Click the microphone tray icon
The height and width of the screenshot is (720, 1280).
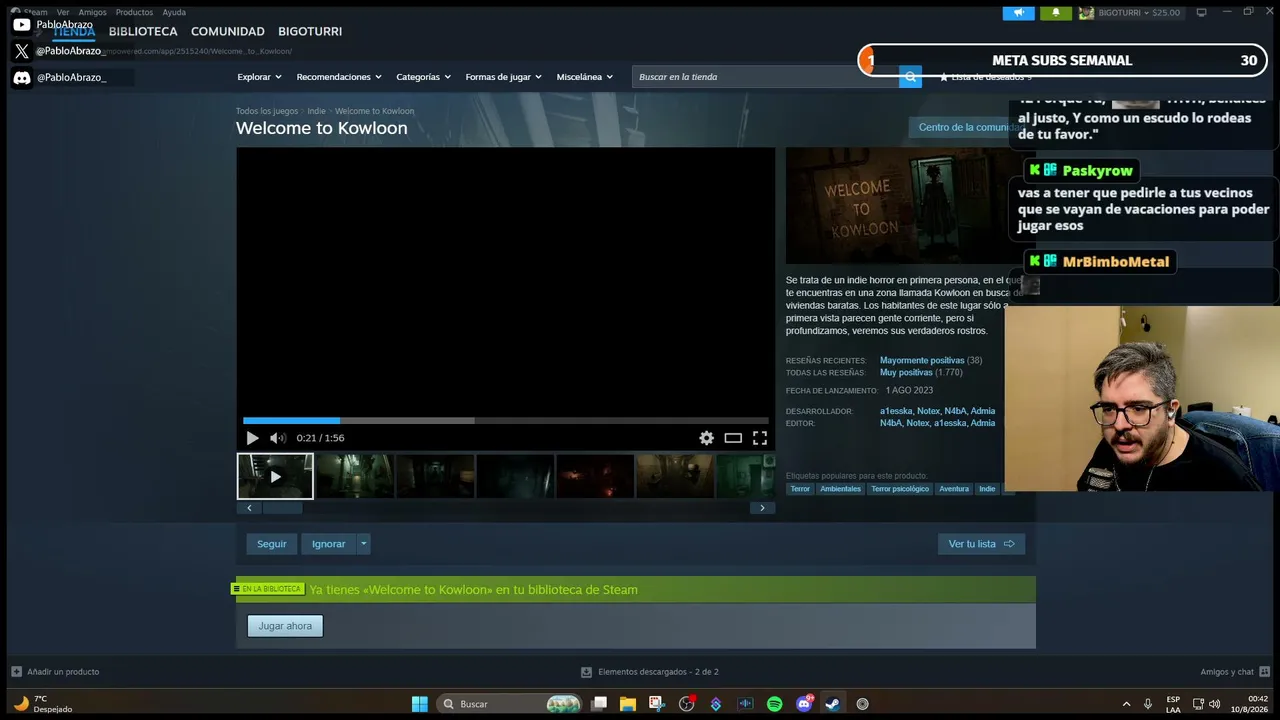[x=1147, y=704]
